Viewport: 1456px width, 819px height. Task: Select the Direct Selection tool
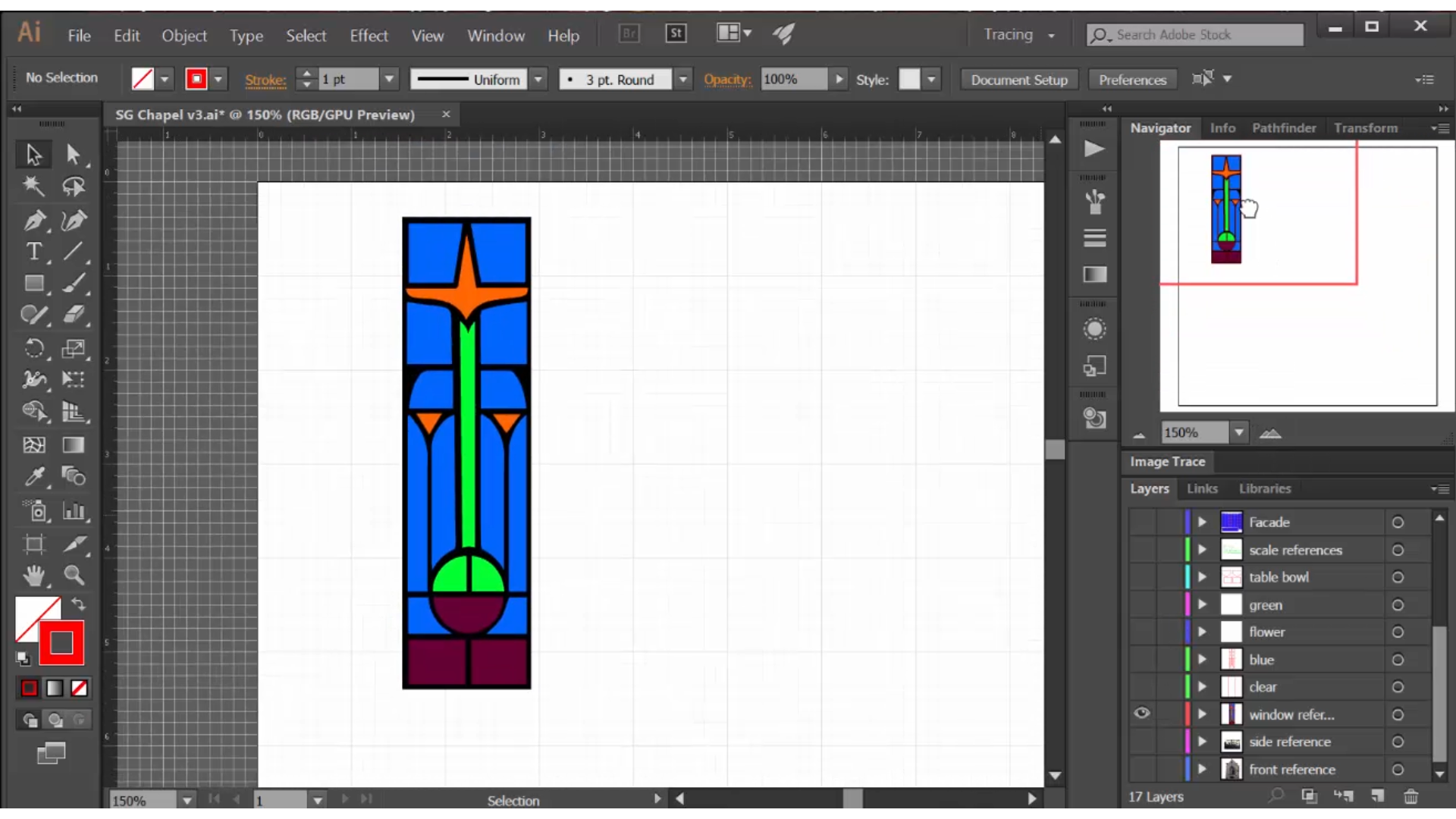74,155
